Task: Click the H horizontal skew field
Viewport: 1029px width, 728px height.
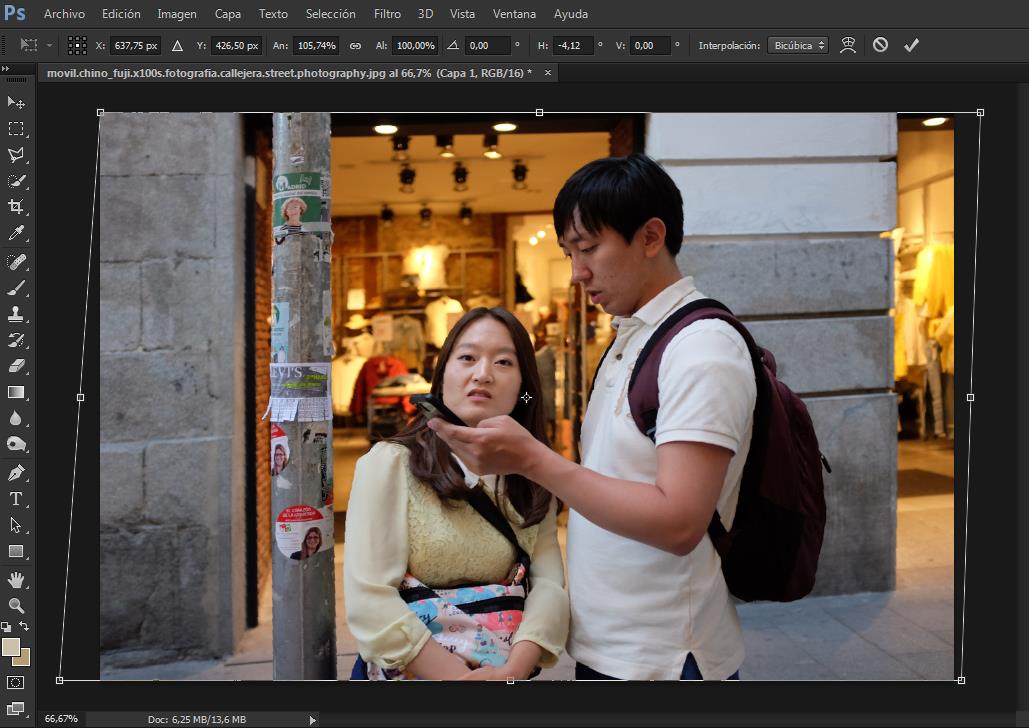Action: click(x=573, y=45)
